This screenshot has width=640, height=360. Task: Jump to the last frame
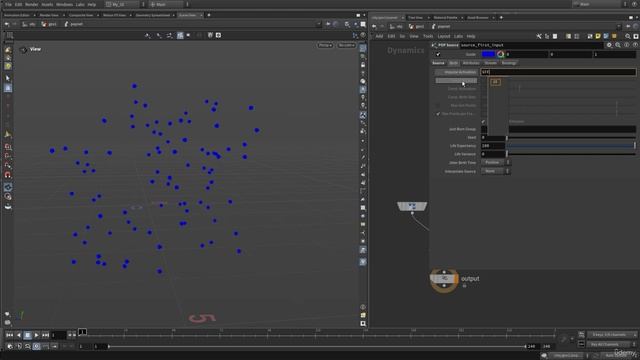45,335
